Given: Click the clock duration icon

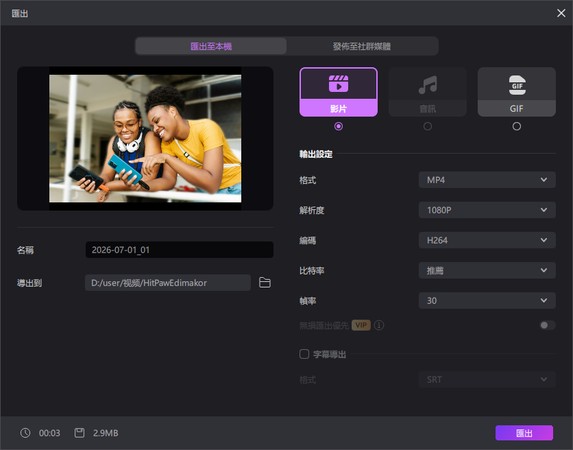Looking at the screenshot, I should point(25,433).
